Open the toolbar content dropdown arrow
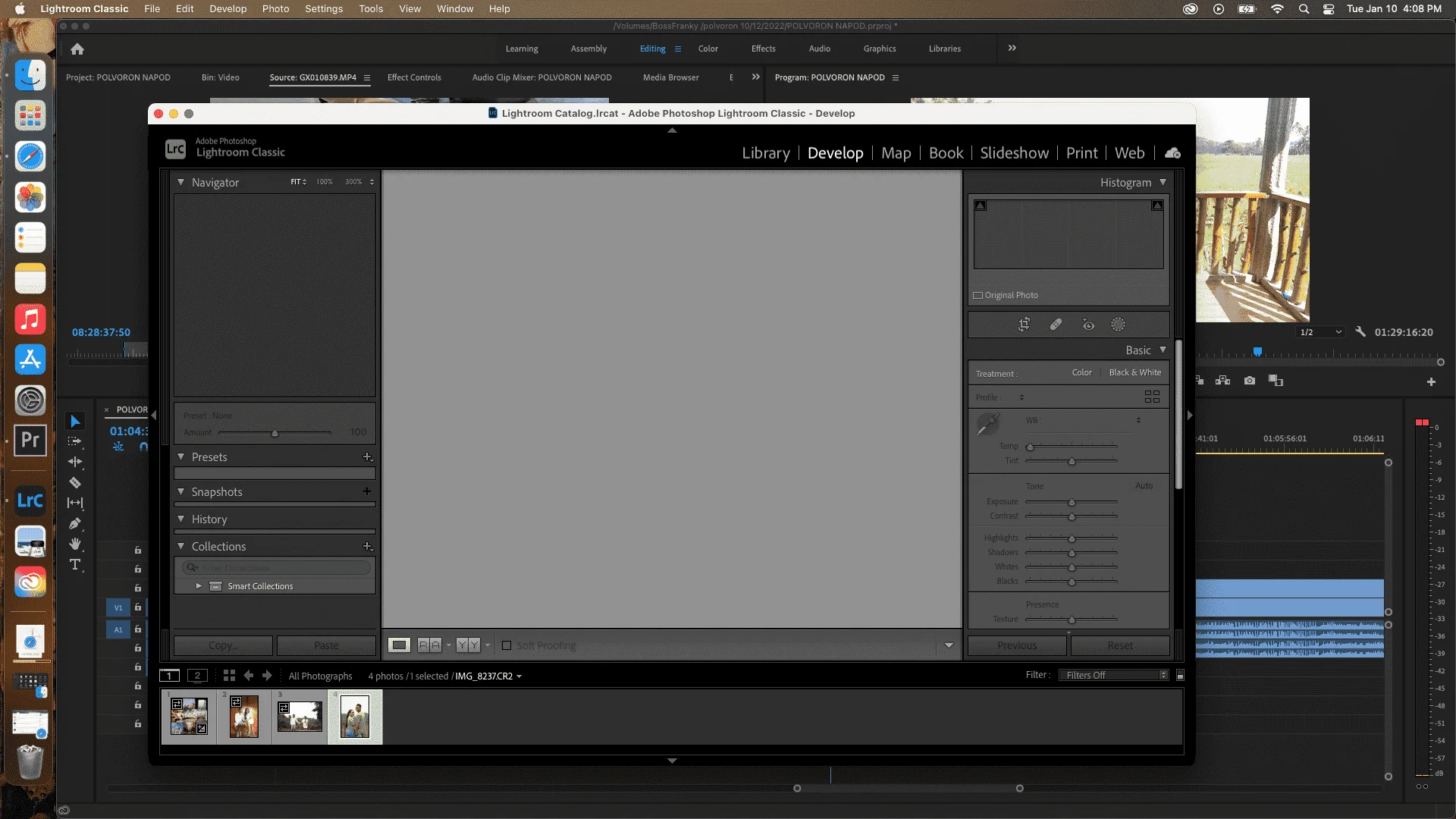 click(x=949, y=645)
